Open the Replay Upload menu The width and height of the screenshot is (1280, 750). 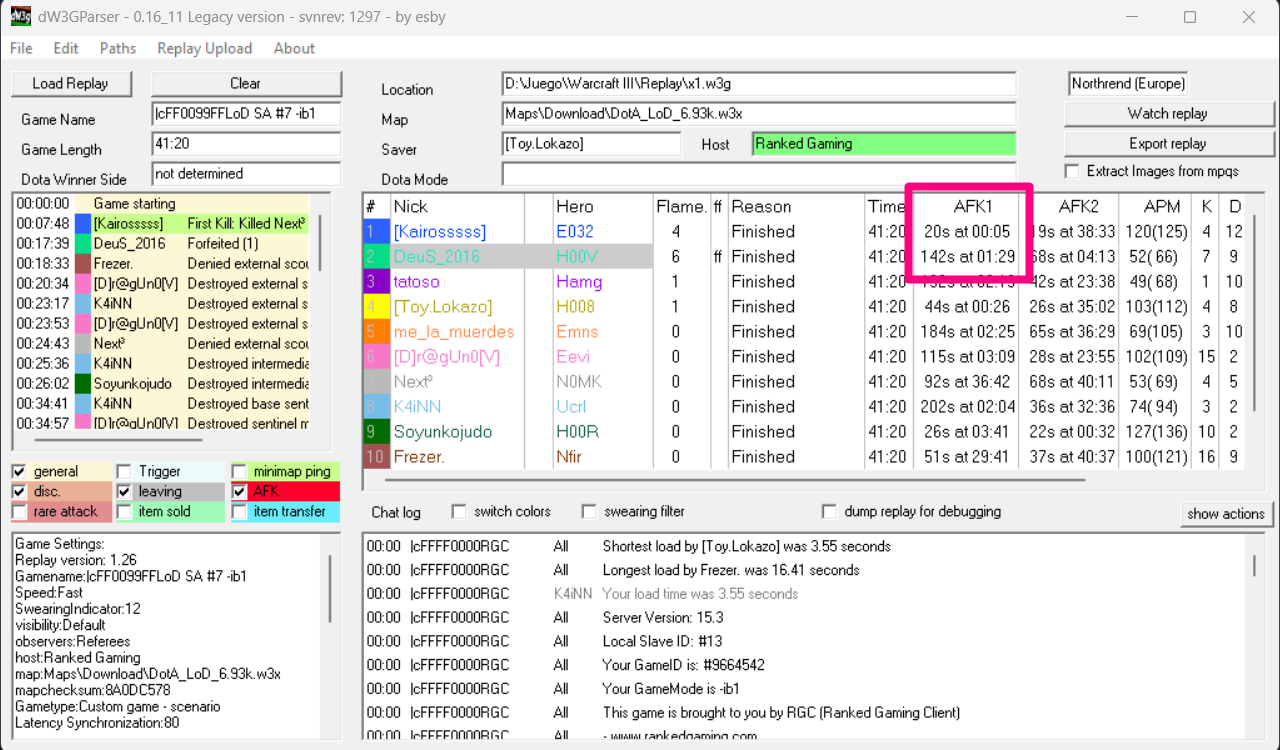[204, 48]
